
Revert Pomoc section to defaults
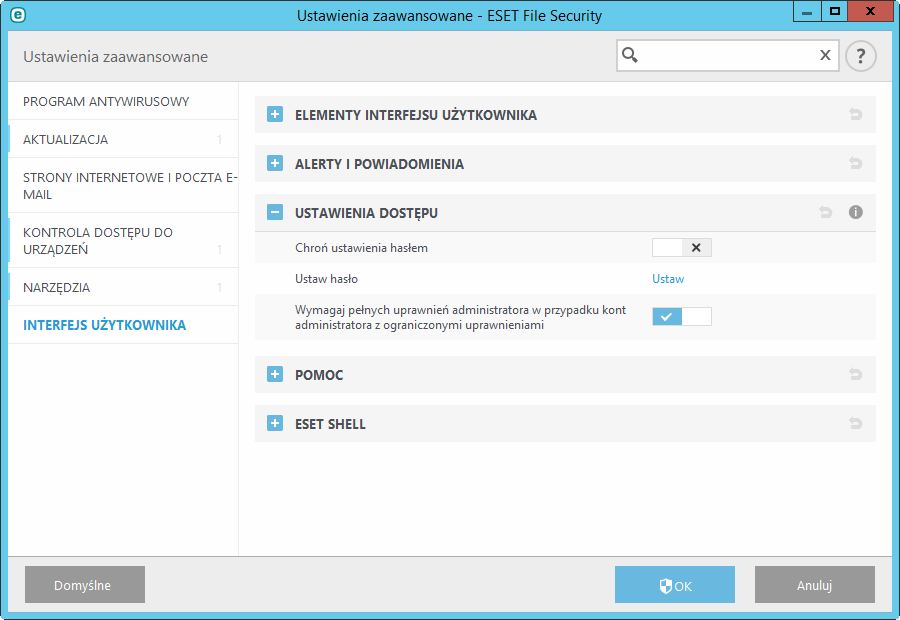click(x=855, y=374)
